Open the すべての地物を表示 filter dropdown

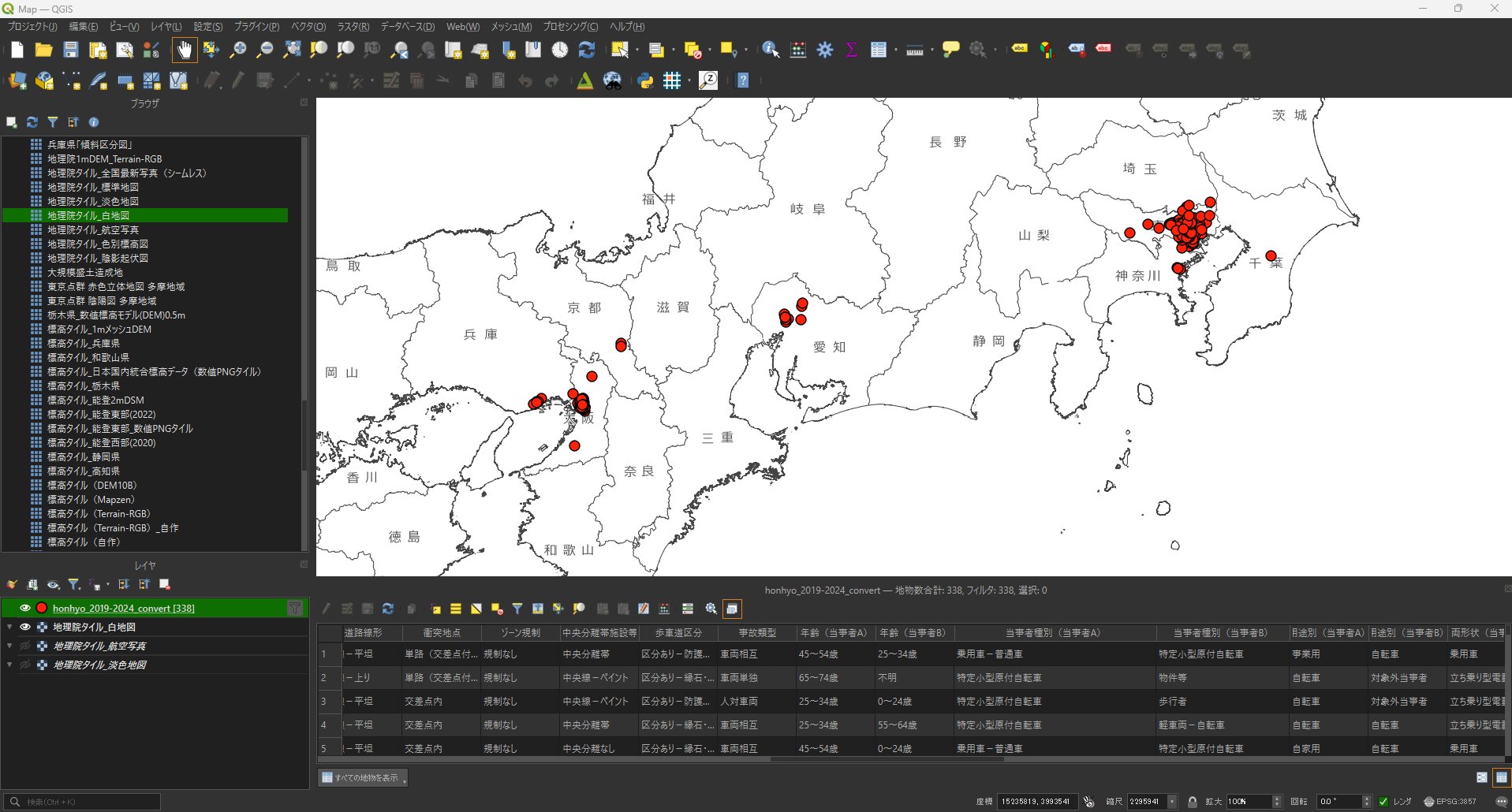tap(363, 778)
